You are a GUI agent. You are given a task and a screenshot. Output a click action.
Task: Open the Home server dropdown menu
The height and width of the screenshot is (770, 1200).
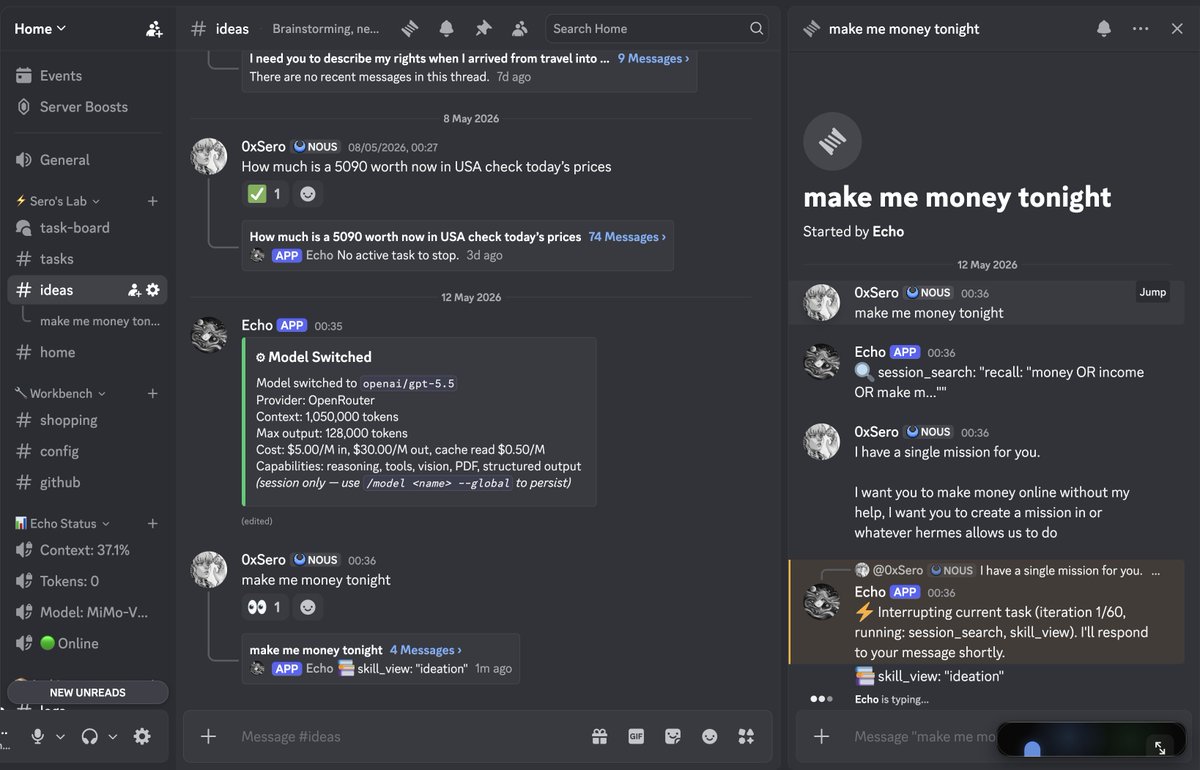[x=40, y=29]
